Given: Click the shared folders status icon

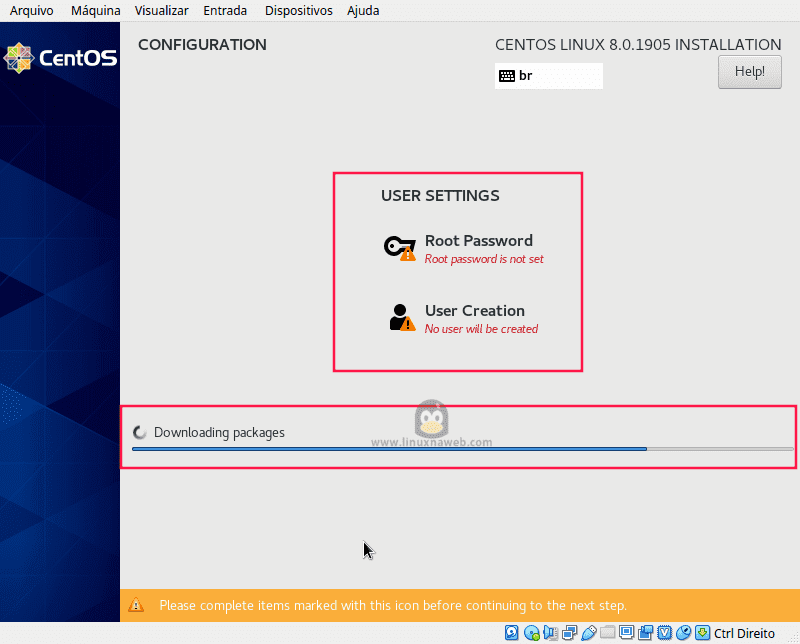Looking at the screenshot, I should [607, 633].
